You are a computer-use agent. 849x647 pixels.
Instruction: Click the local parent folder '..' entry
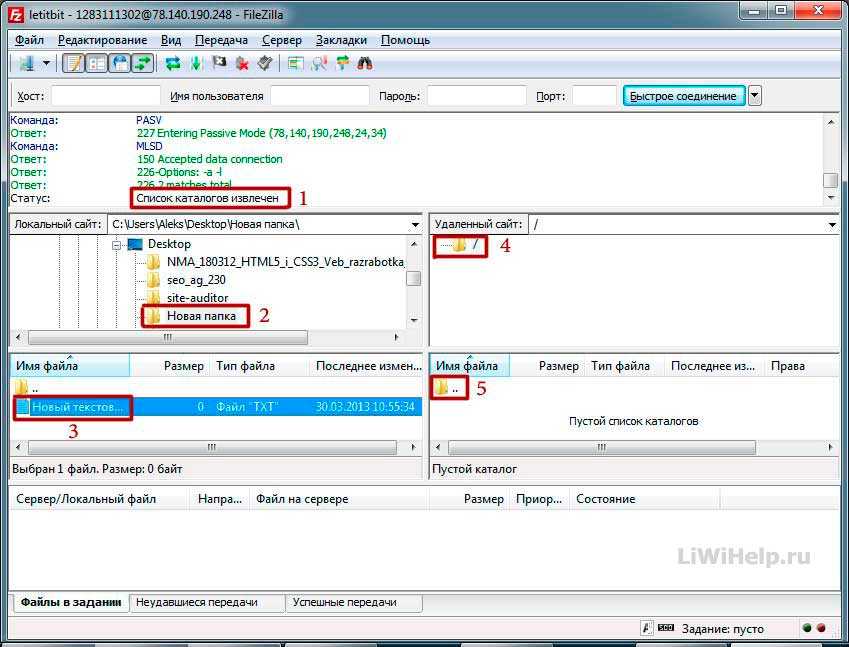(27, 388)
